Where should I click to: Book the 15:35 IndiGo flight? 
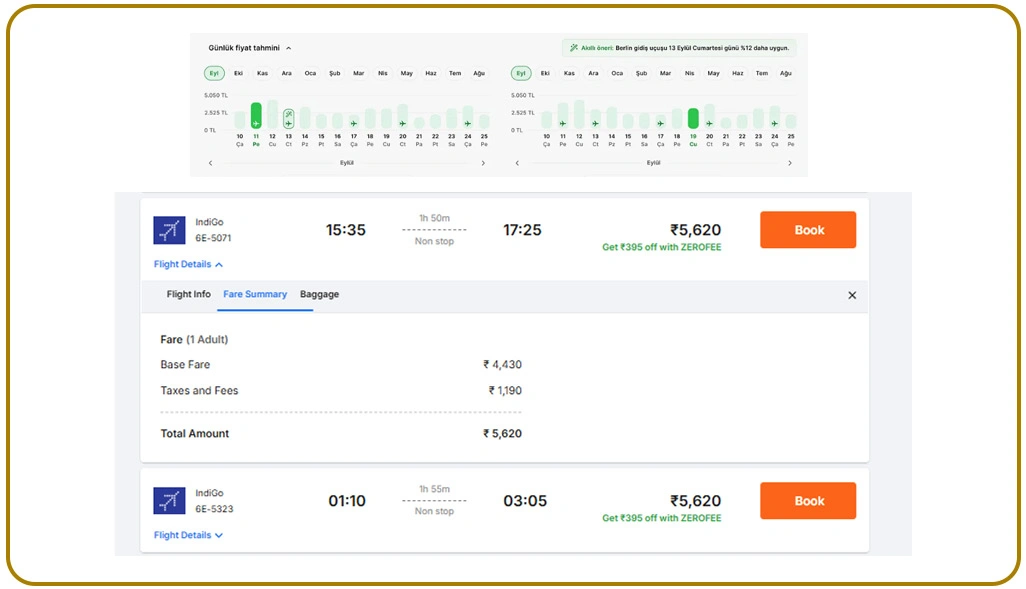click(807, 229)
